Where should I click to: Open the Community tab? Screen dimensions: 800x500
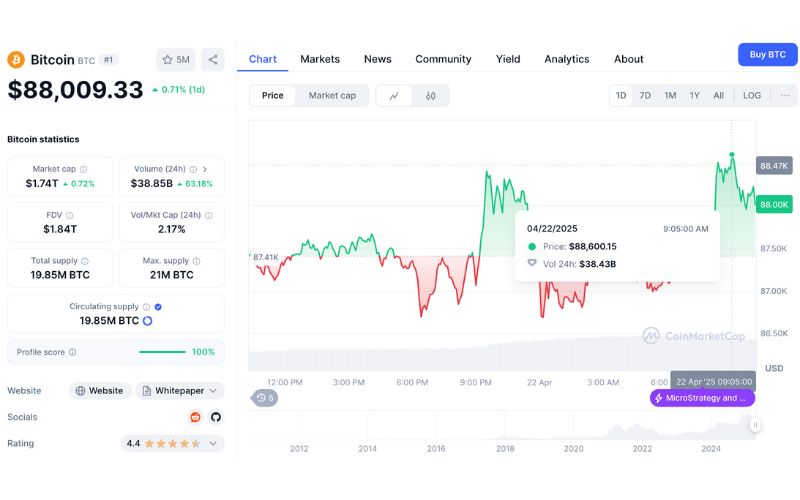(443, 59)
